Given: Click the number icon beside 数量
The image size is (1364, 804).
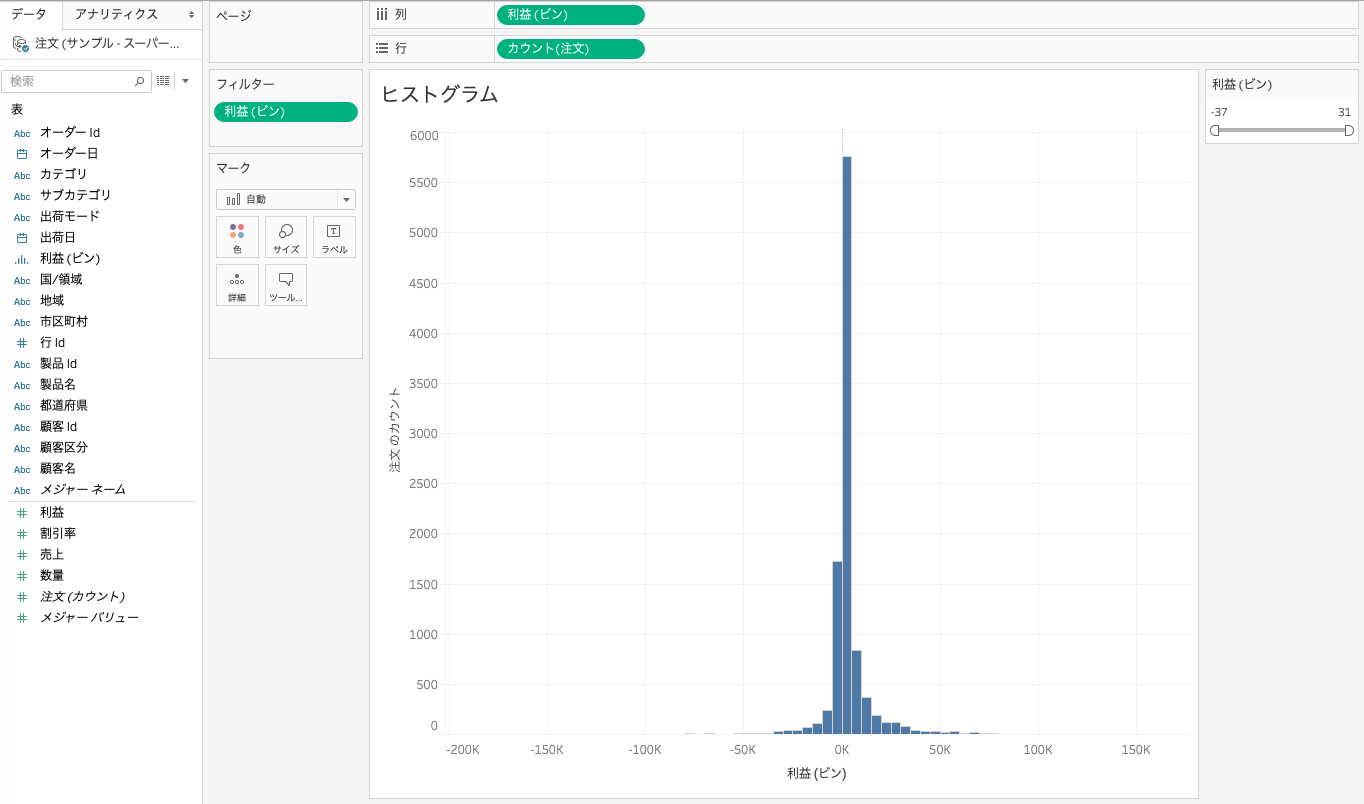Looking at the screenshot, I should [22, 576].
